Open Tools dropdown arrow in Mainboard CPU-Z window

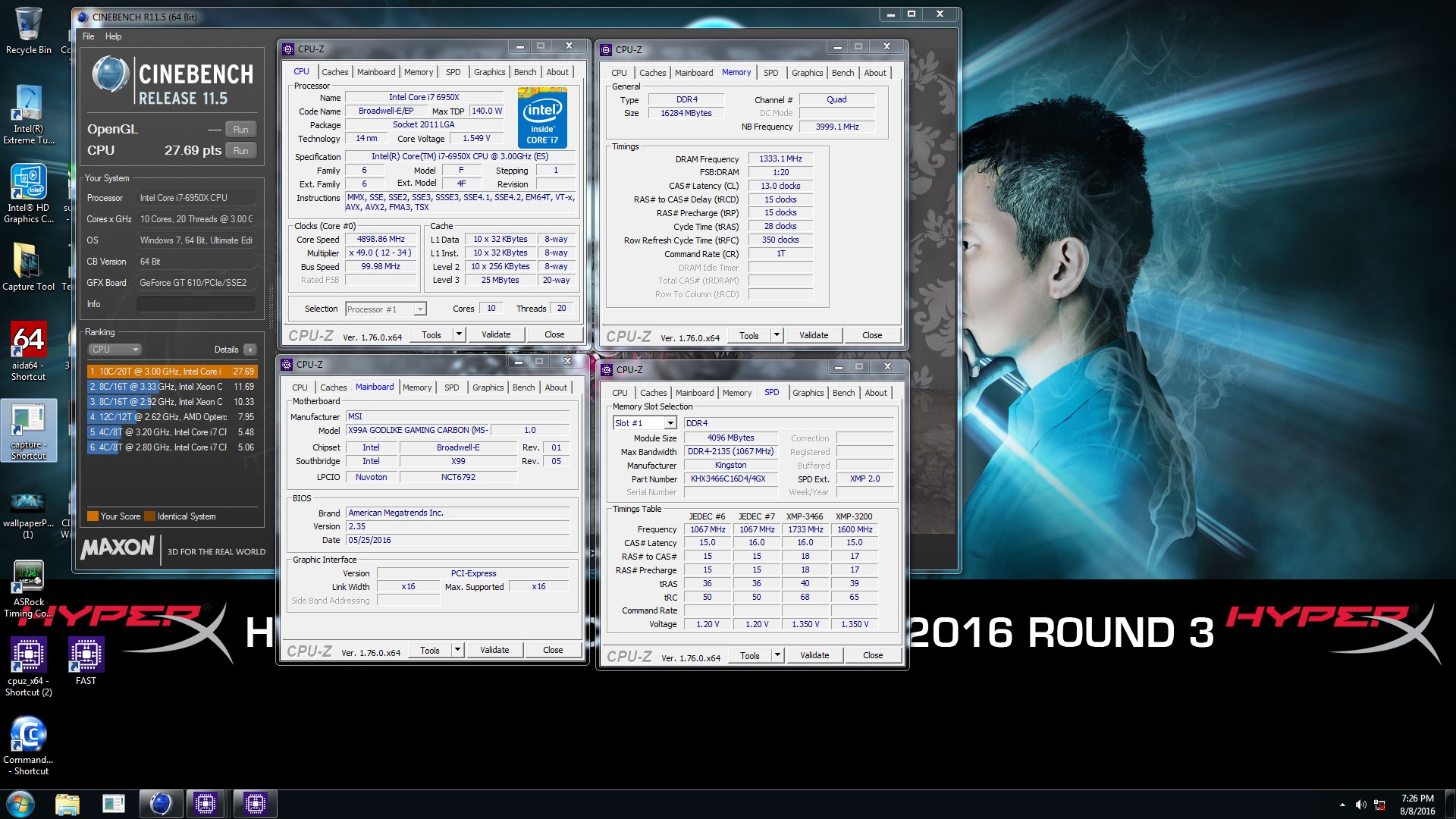coord(457,650)
